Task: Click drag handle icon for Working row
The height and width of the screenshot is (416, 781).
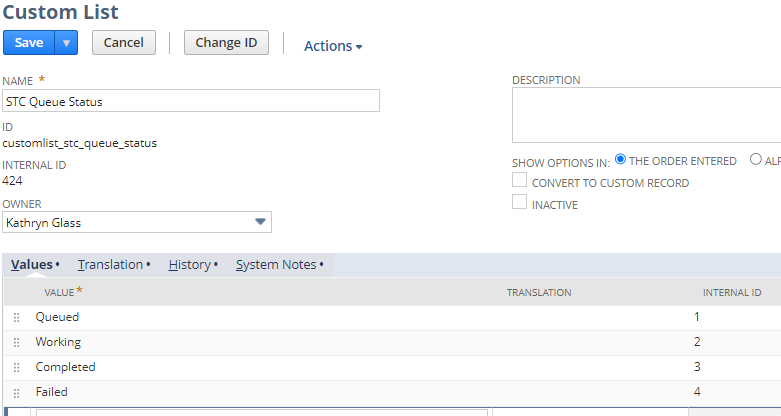Action: [x=16, y=343]
